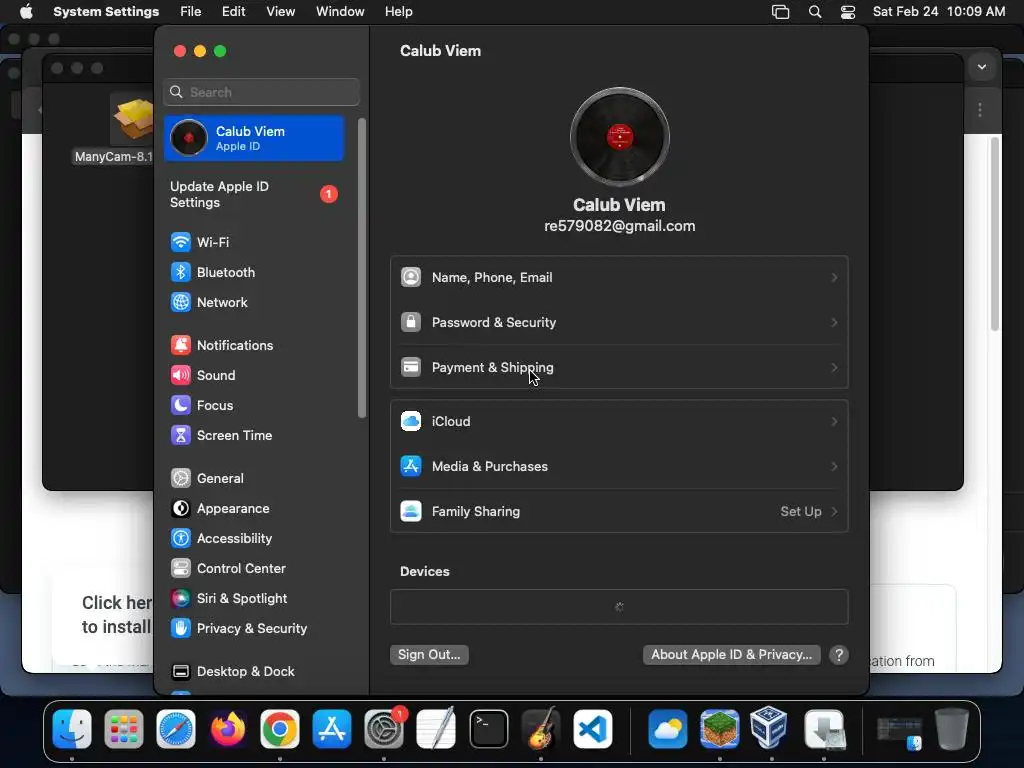This screenshot has width=1024, height=768.
Task: Open TextEdit from the Dock
Action: pyautogui.click(x=436, y=729)
